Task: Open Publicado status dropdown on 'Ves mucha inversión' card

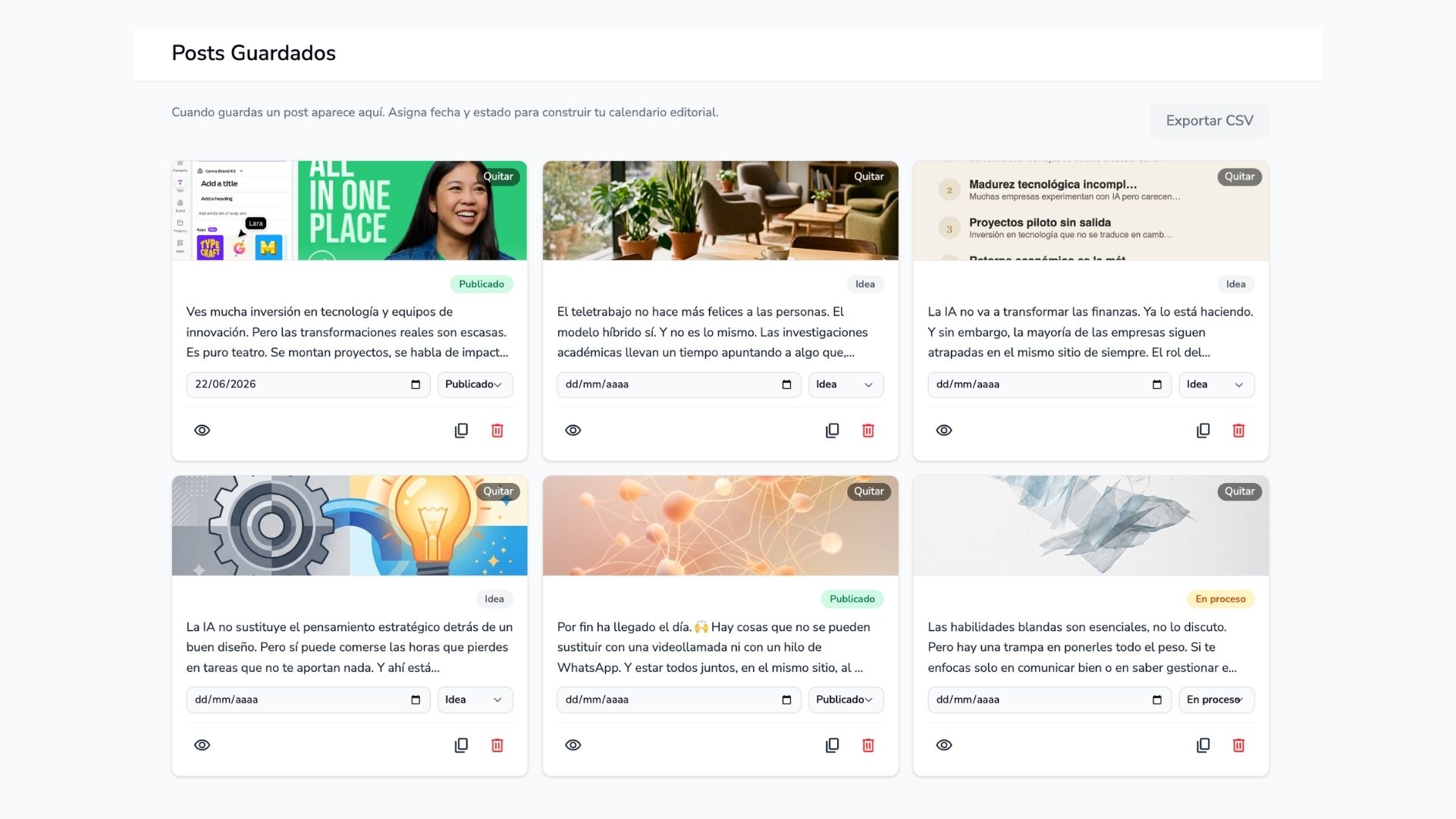Action: tap(475, 384)
